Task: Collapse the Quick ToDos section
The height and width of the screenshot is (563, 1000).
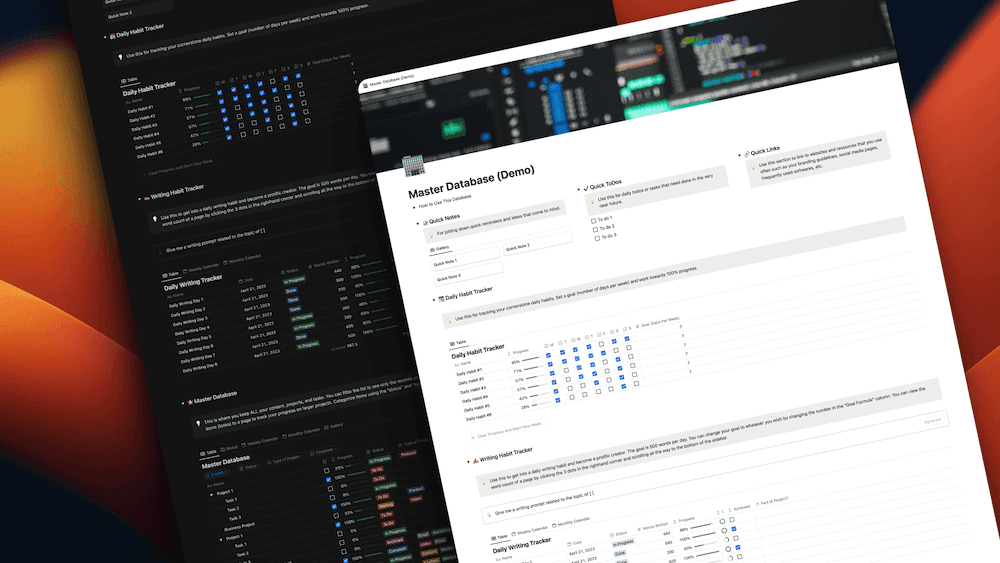Action: 578,189
